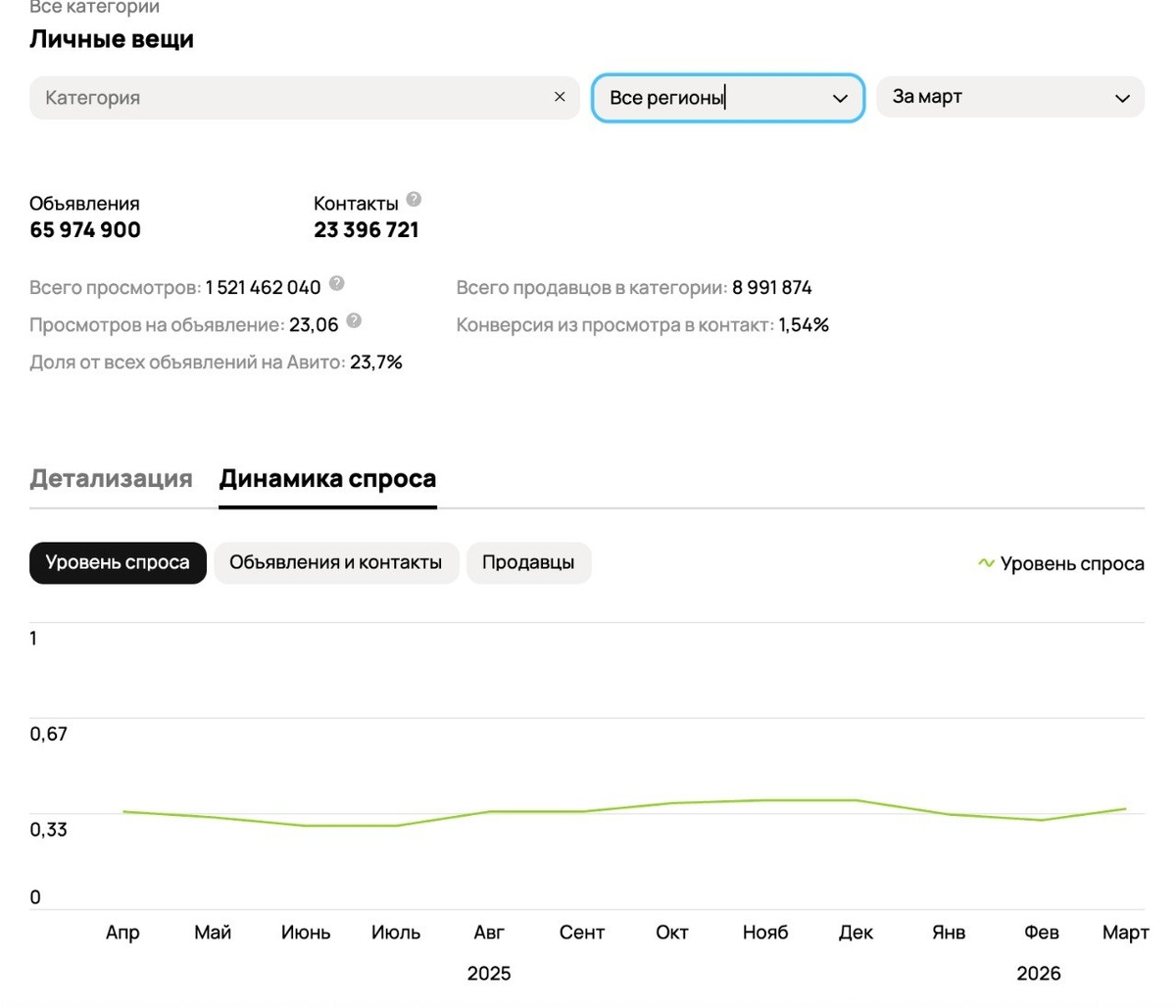
Task: Expand the Все регионы dropdown chevron
Action: pyautogui.click(x=840, y=98)
